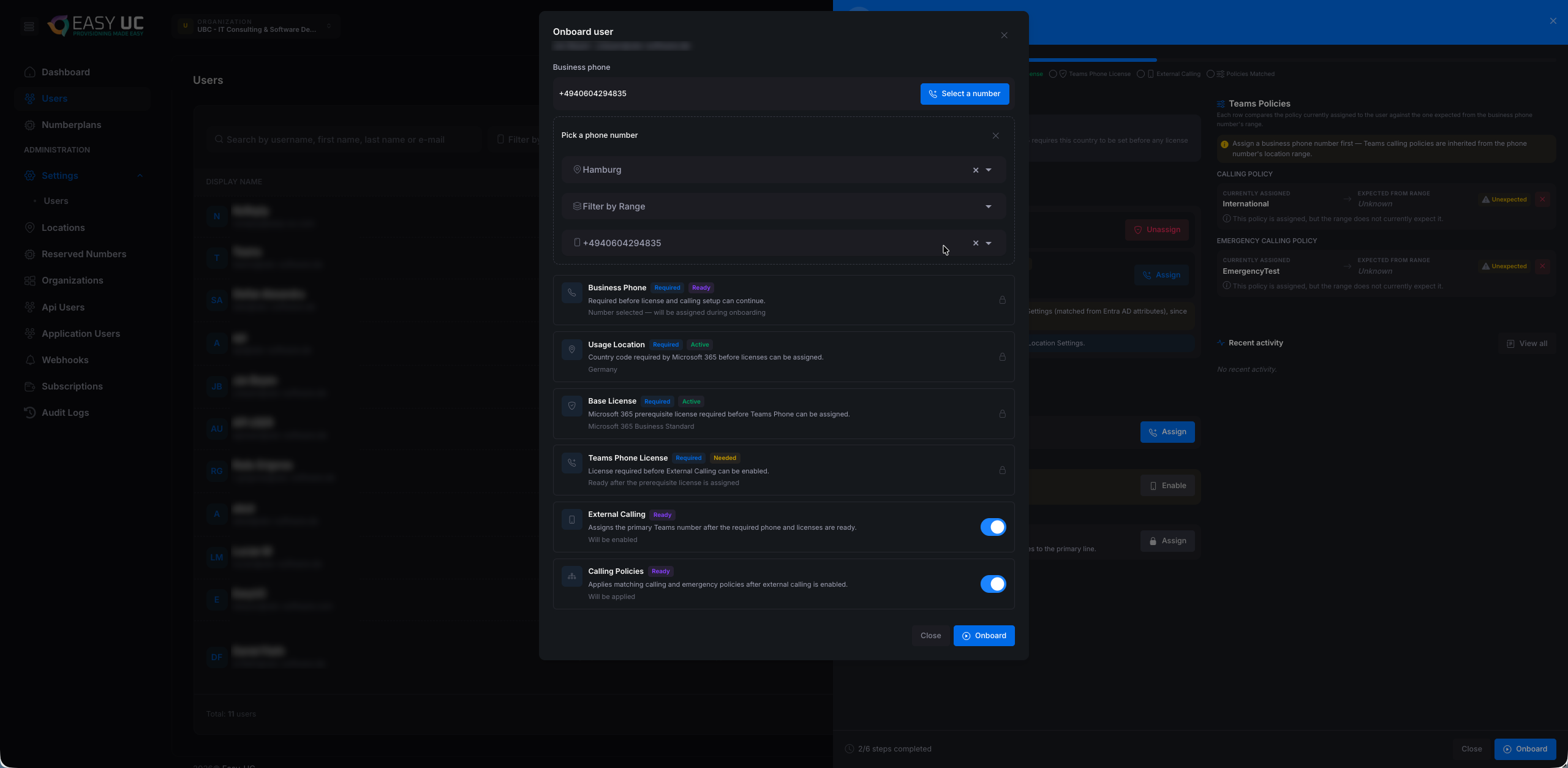
Task: Click the Unexpected warning on emergency policy
Action: tap(1504, 266)
